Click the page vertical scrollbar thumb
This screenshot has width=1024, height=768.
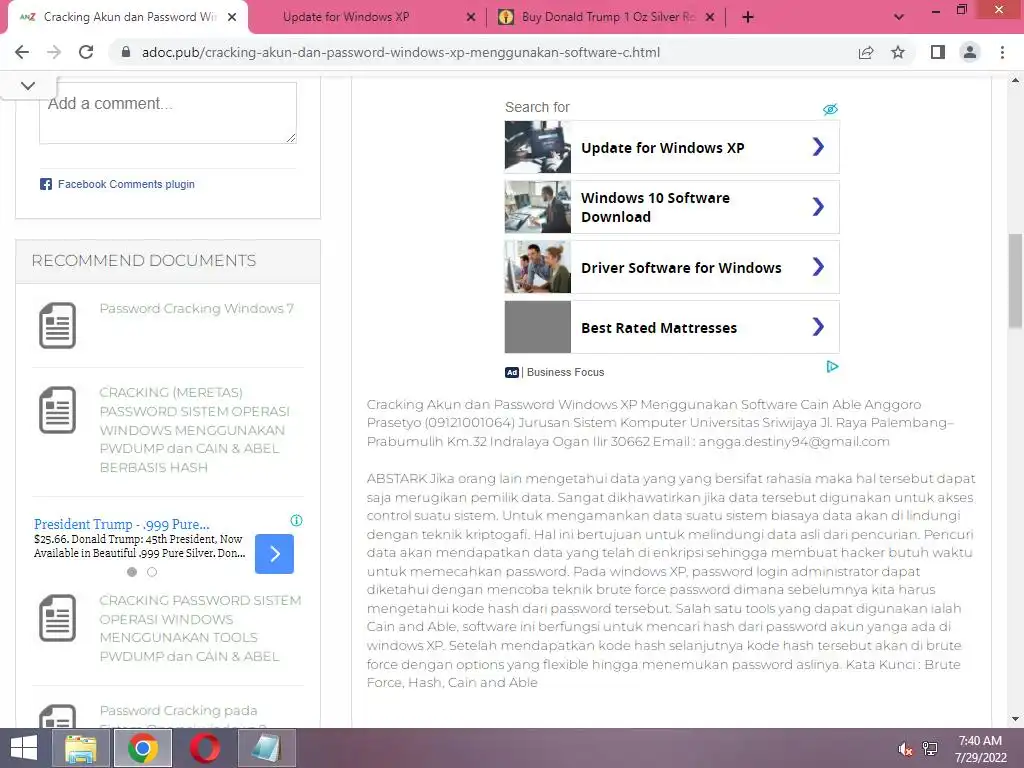1015,281
